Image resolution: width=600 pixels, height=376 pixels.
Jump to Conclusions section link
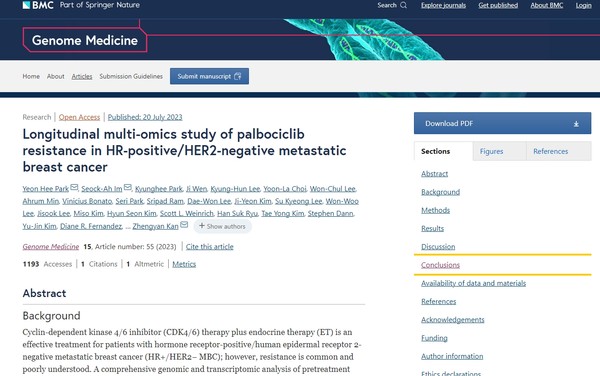tap(440, 265)
